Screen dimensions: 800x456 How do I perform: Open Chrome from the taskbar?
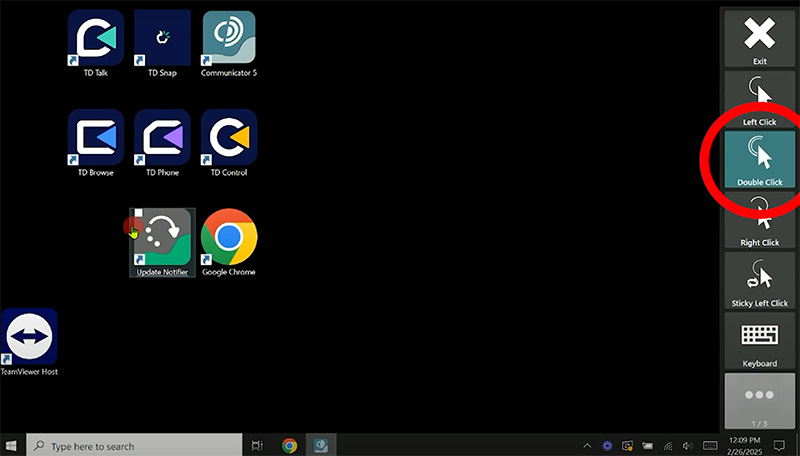[289, 446]
